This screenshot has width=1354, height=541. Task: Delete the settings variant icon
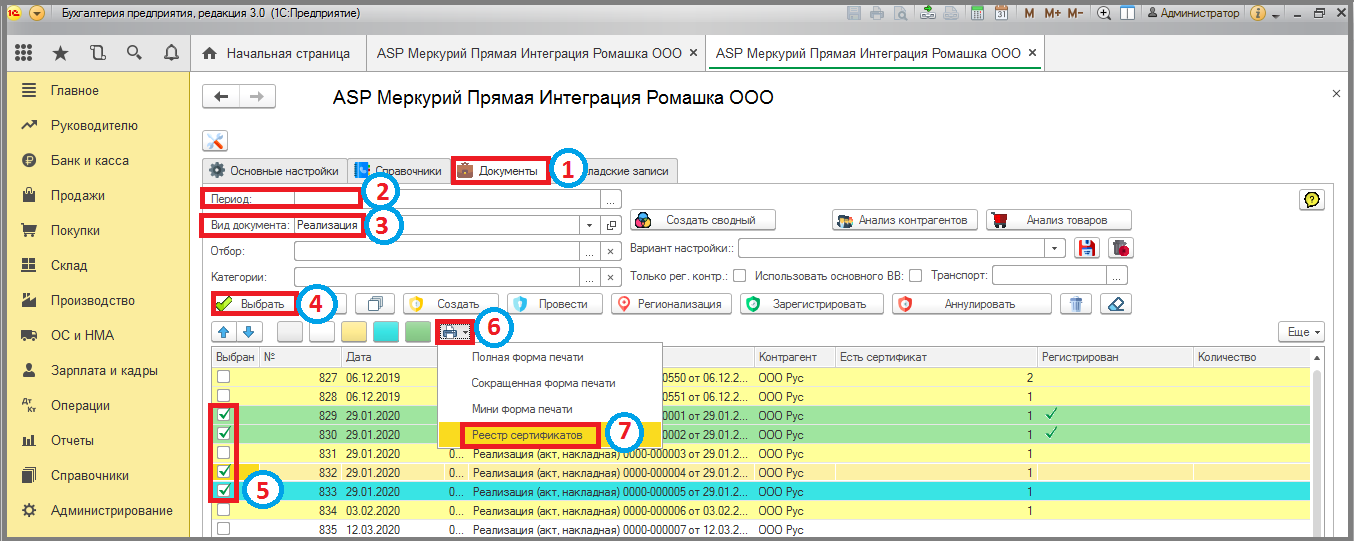[1121, 248]
